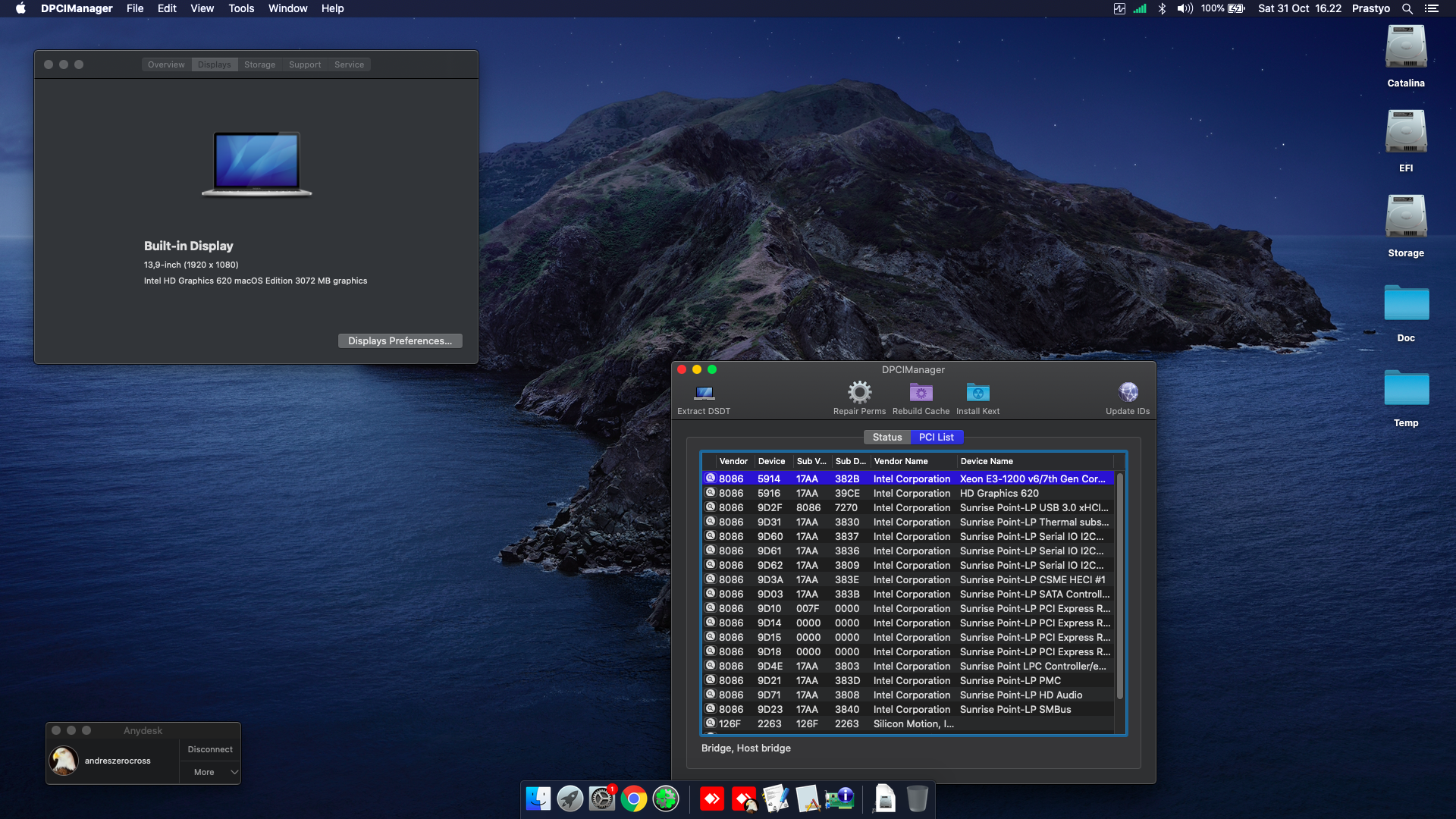Open the File menu

coord(135,8)
